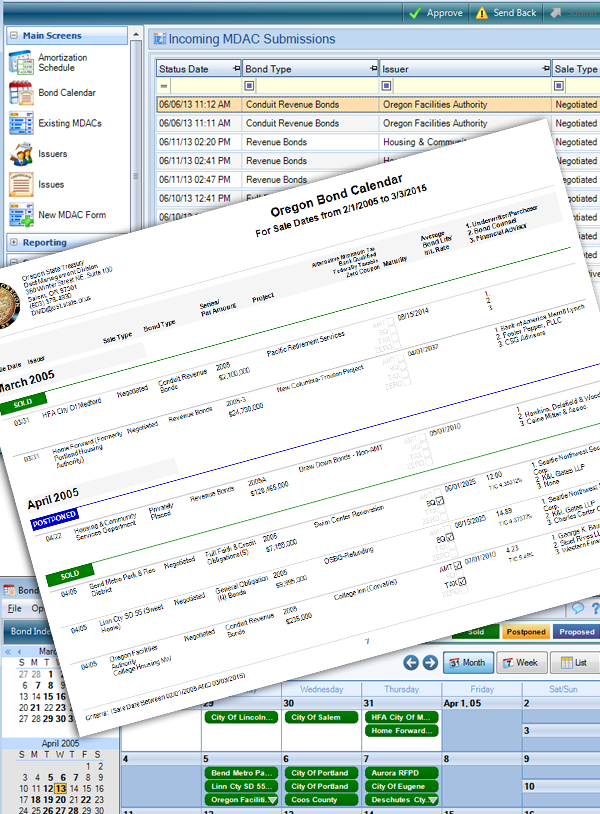Open Linn Cty SD 55... calendar event
The image size is (600, 814).
click(241, 786)
